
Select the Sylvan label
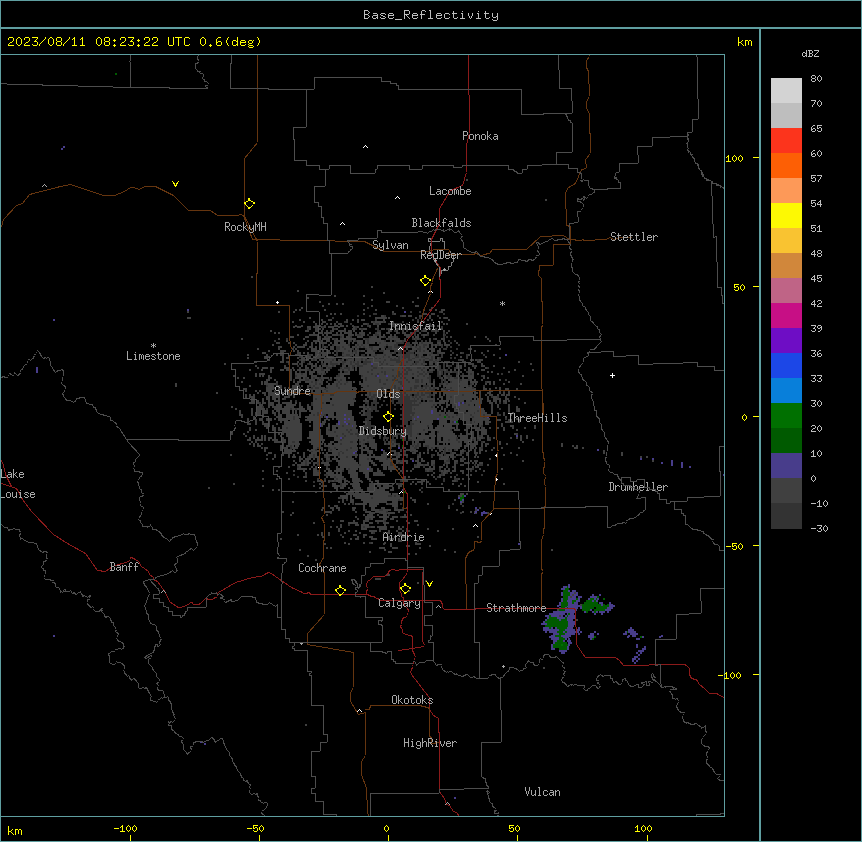pos(390,245)
